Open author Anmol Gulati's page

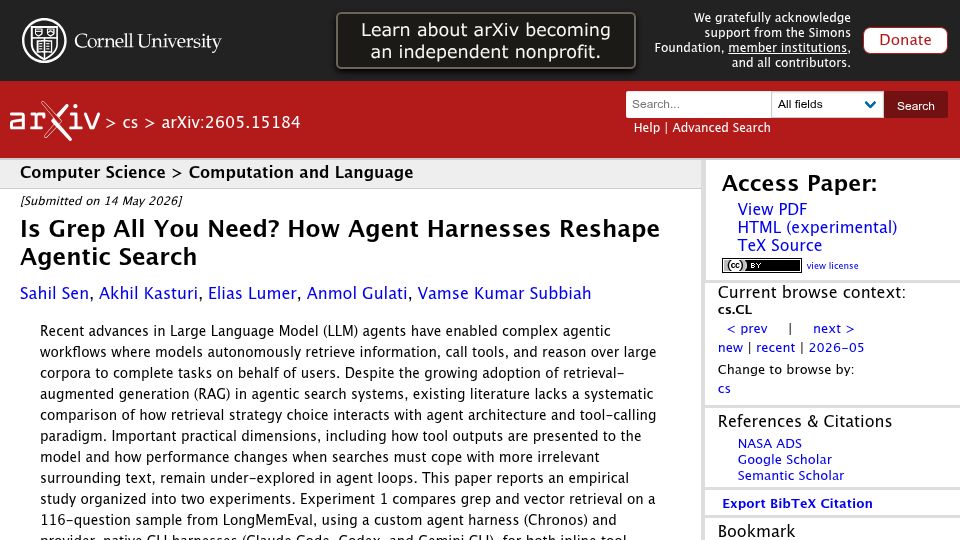click(x=357, y=293)
